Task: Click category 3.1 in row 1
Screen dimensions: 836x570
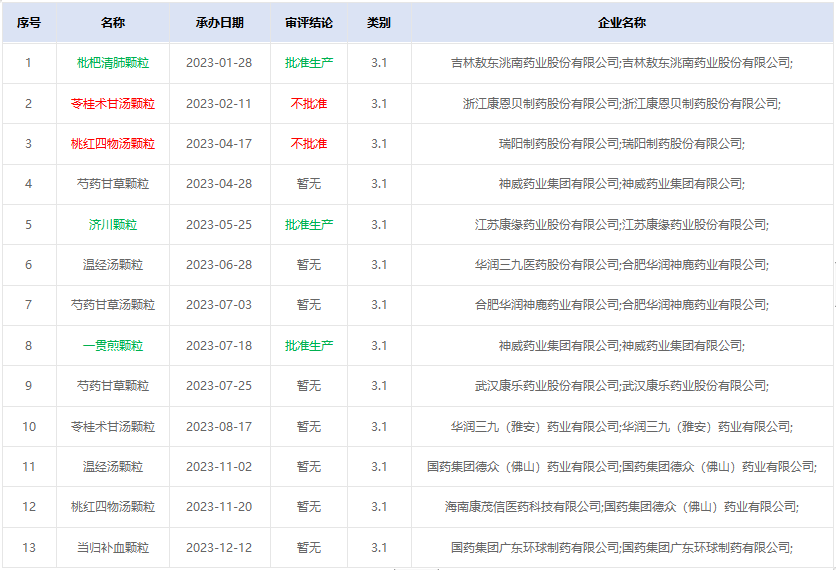Action: click(379, 63)
